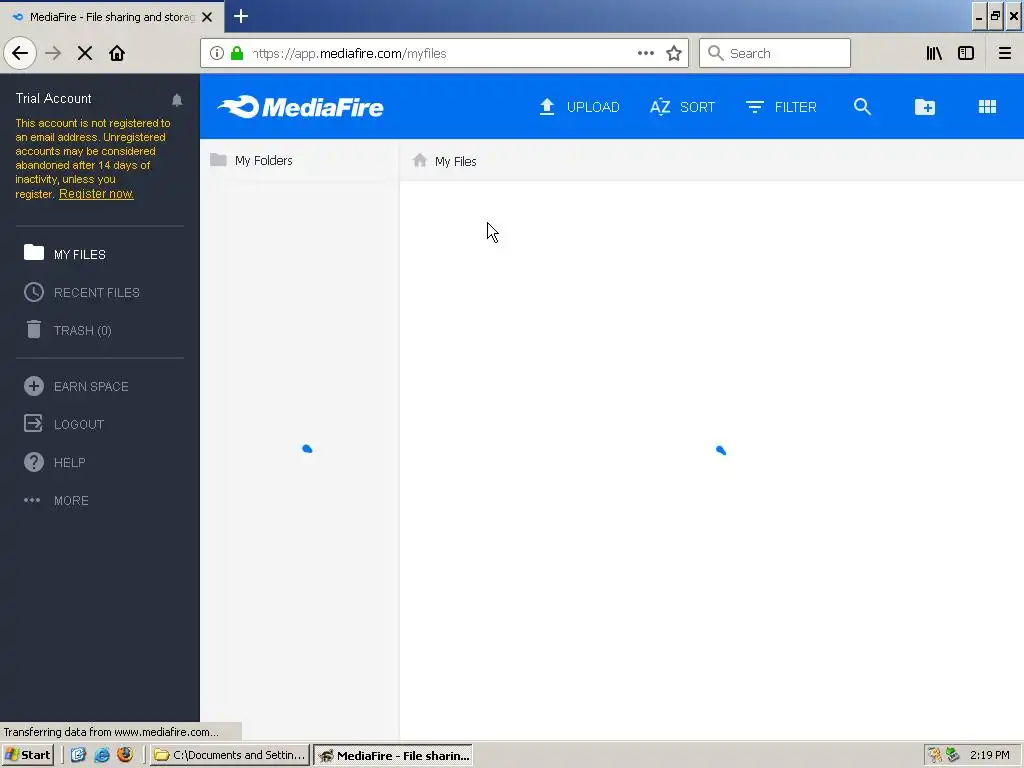Click Logout in sidebar

pyautogui.click(x=64, y=424)
